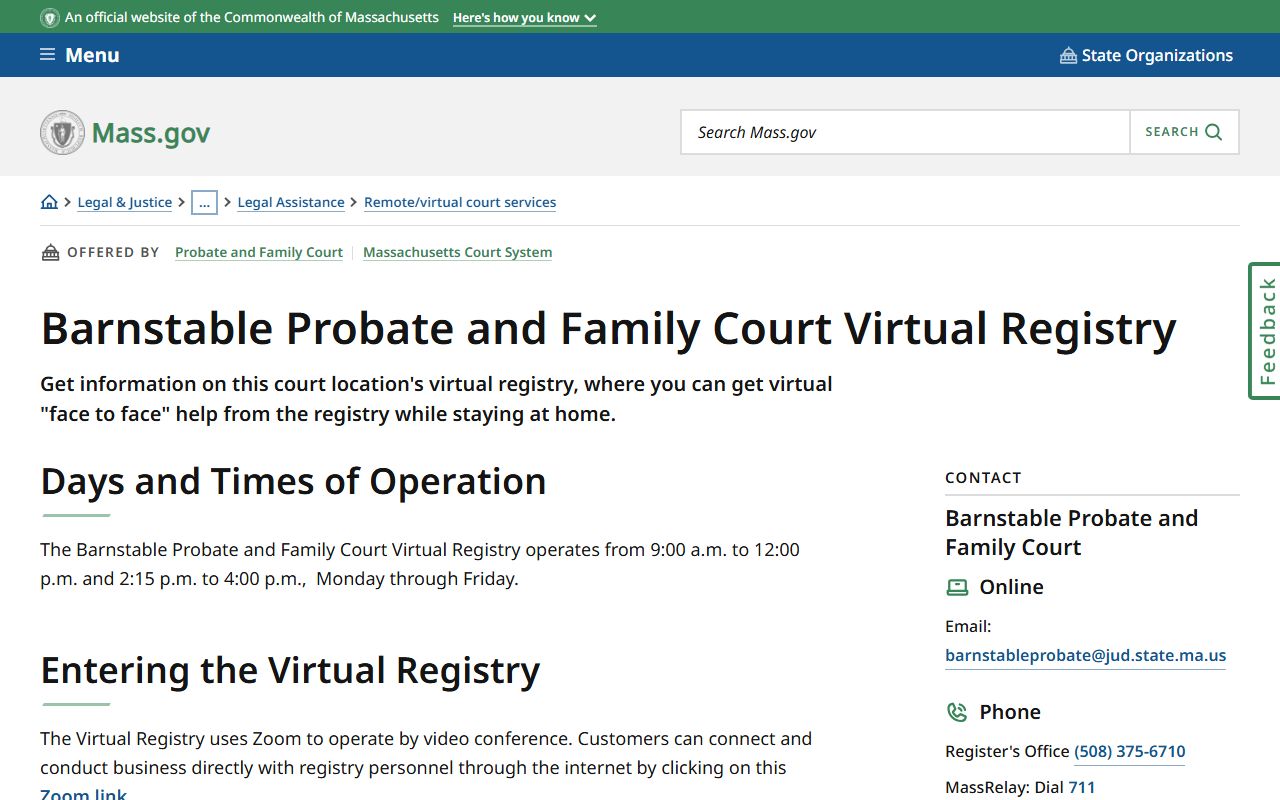1280x800 pixels.
Task: Open the Legal Assistance breadcrumb
Action: pyautogui.click(x=291, y=202)
